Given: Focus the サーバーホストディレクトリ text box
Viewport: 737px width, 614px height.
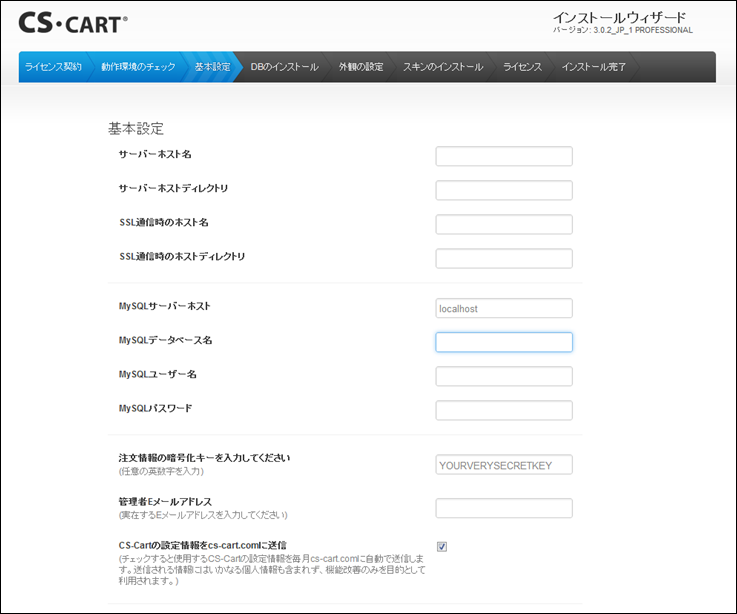Looking at the screenshot, I should tap(504, 190).
